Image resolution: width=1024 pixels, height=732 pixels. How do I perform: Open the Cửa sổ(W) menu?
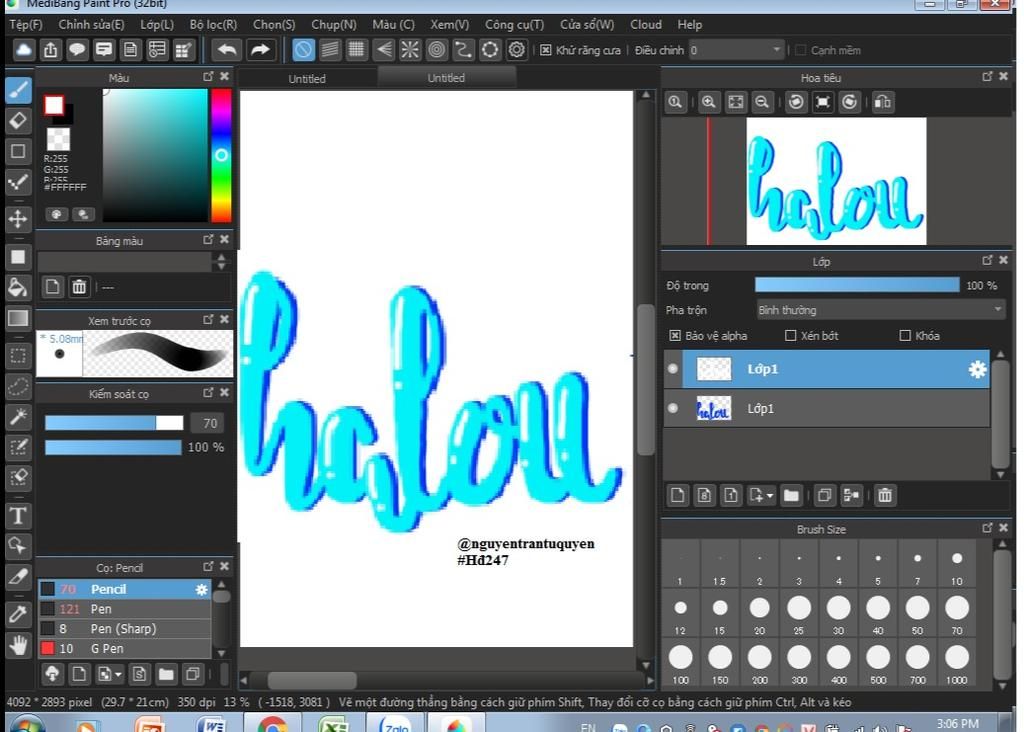coord(587,25)
